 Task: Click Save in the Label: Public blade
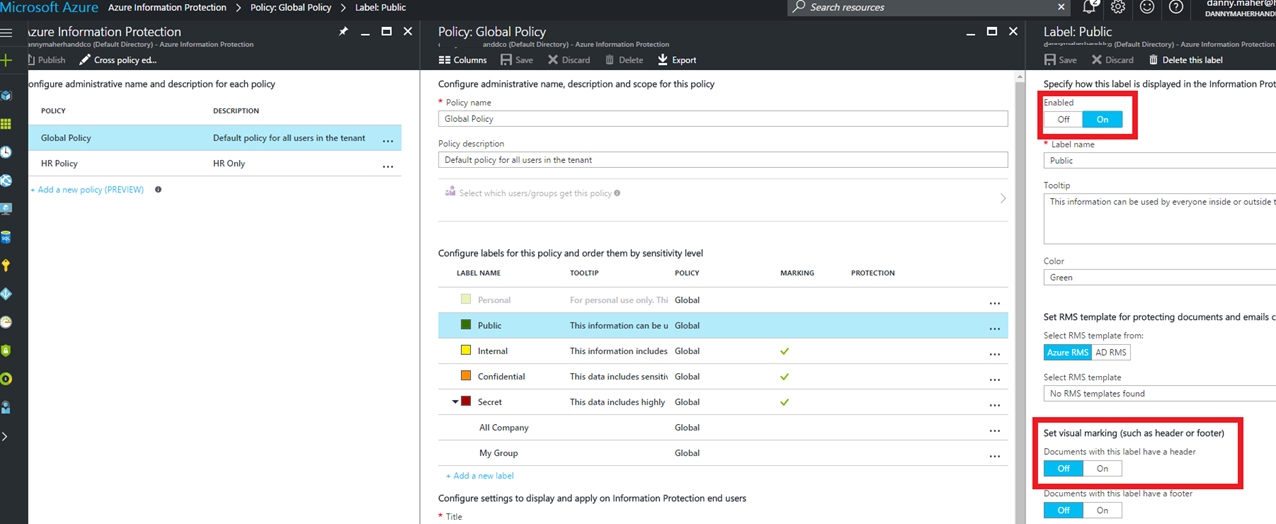1060,60
